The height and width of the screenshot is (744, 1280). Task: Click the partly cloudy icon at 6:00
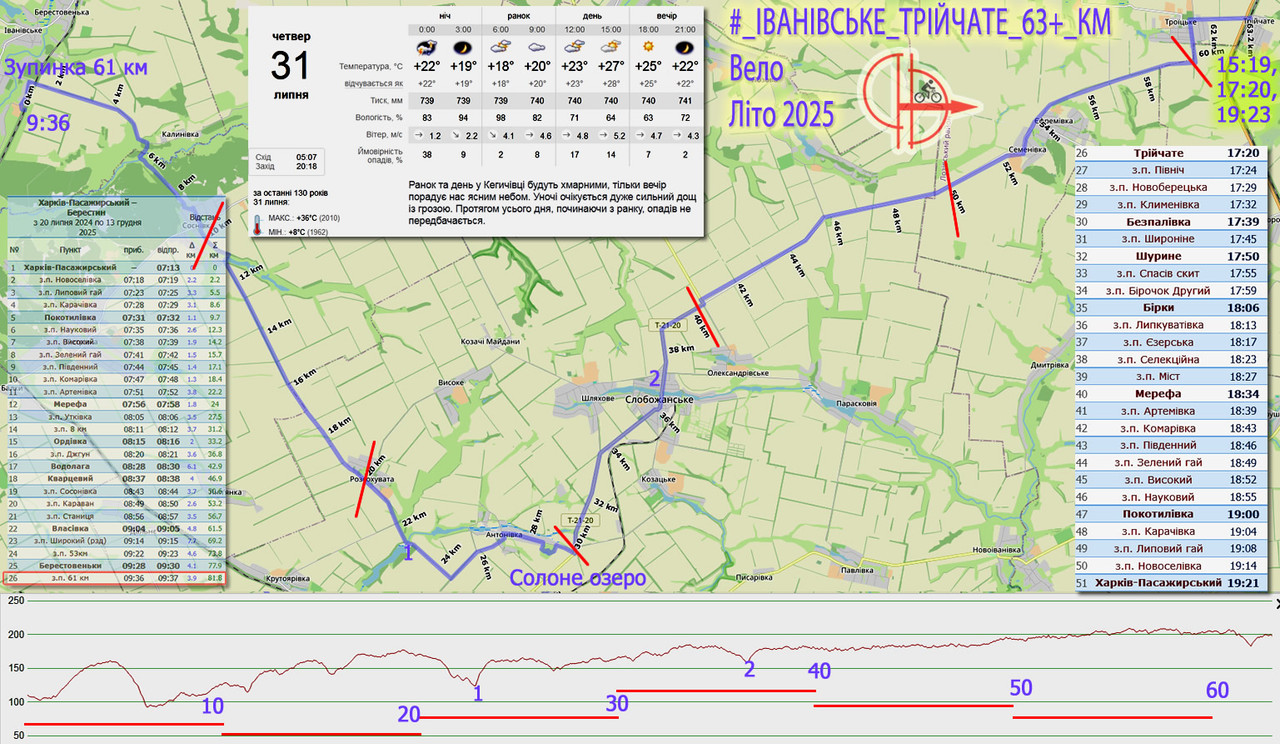502,47
